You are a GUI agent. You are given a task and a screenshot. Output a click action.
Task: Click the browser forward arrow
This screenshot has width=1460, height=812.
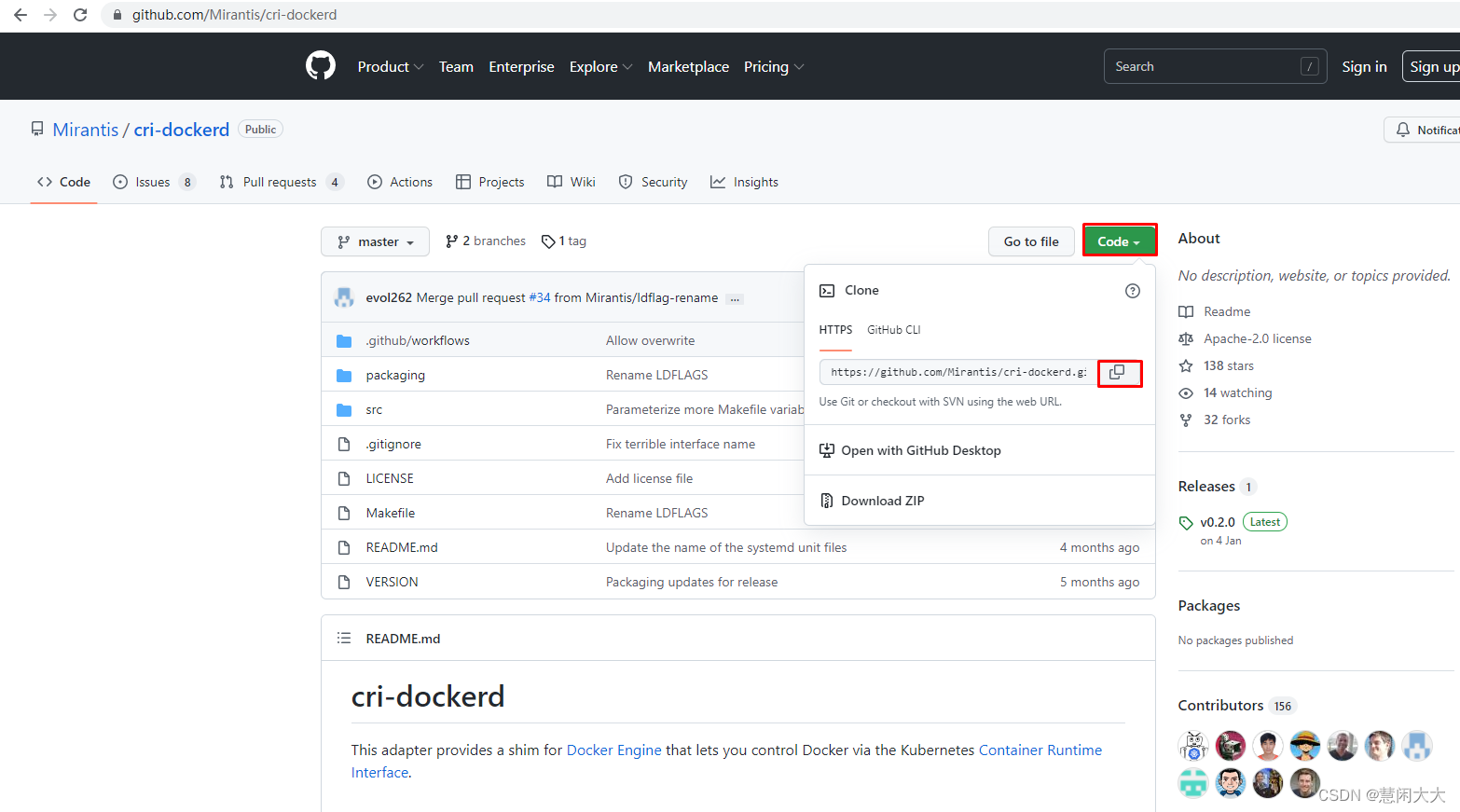[50, 15]
